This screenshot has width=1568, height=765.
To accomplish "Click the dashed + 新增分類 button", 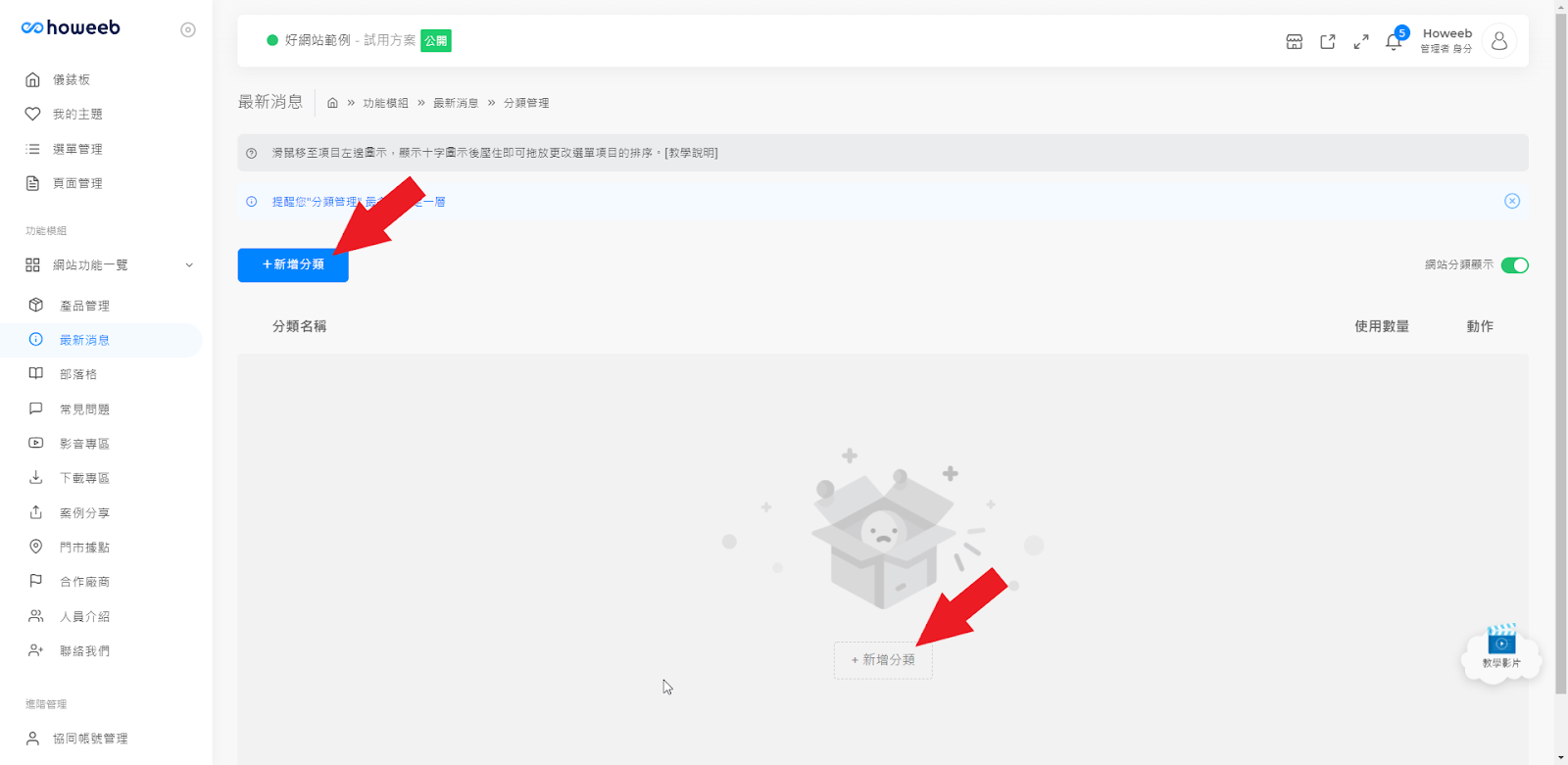I will [x=883, y=660].
